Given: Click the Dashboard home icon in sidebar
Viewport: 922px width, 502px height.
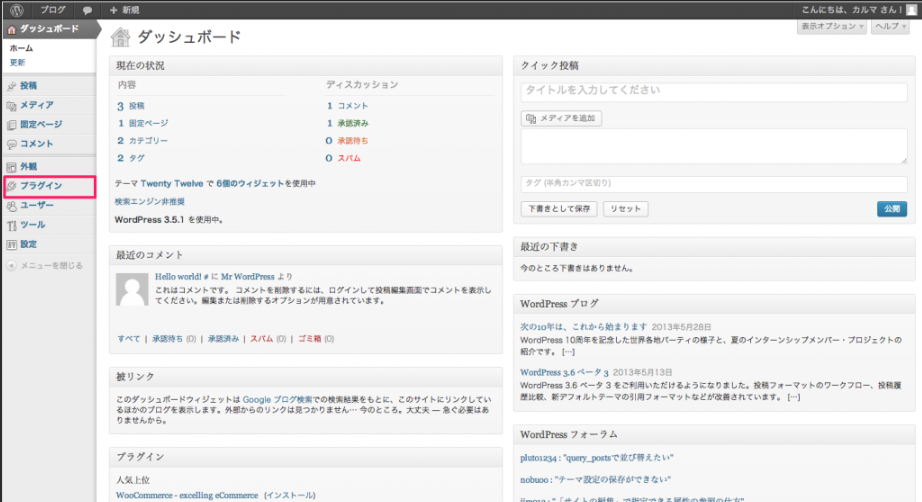Looking at the screenshot, I should click(11, 29).
